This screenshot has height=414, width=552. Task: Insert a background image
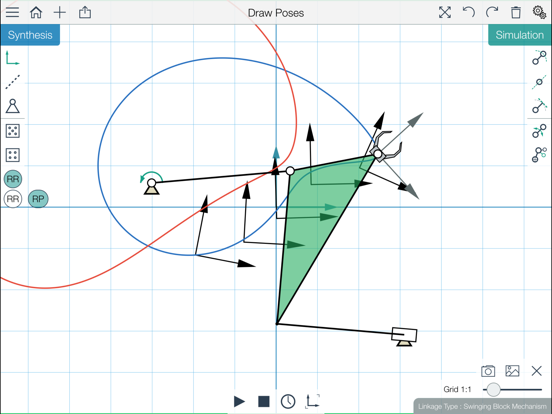512,371
